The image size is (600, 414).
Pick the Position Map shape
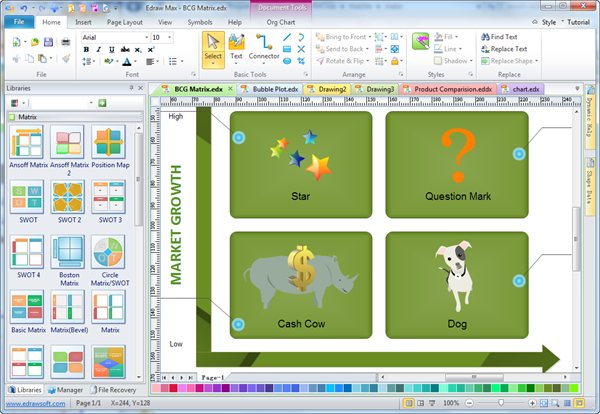click(108, 142)
